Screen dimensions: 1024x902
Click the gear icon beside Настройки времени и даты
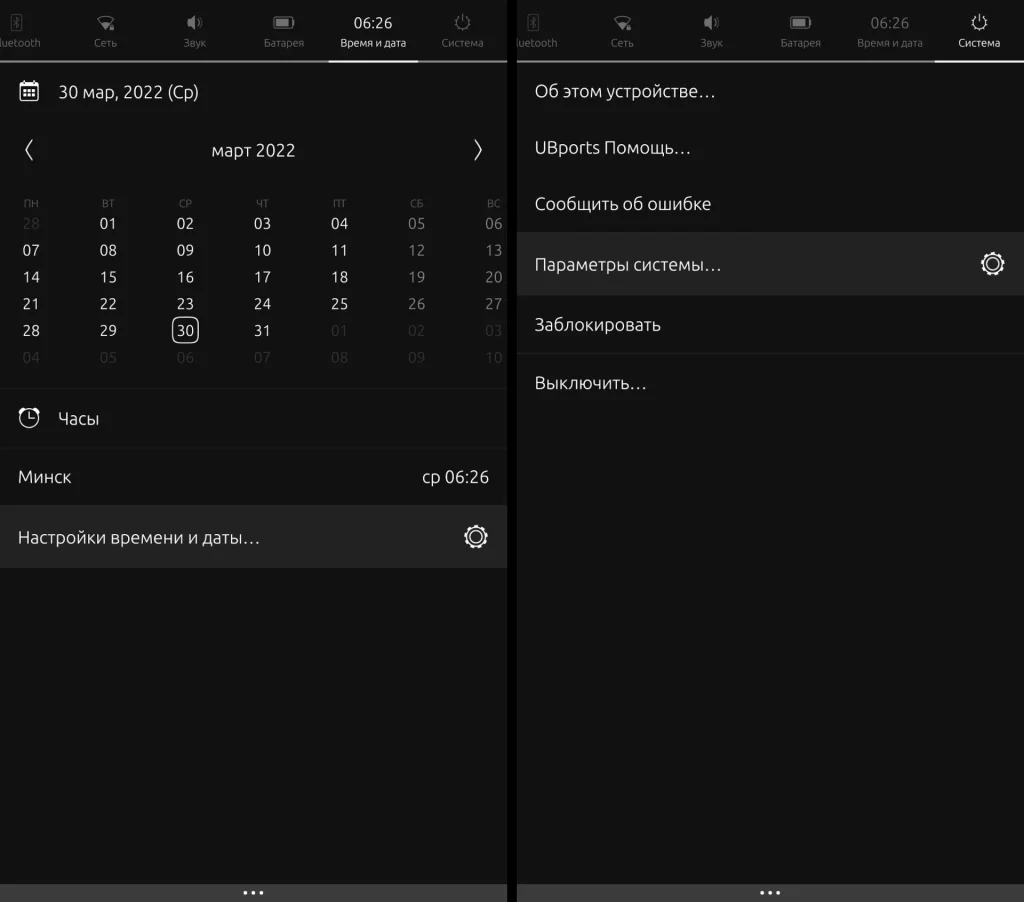[x=476, y=536]
